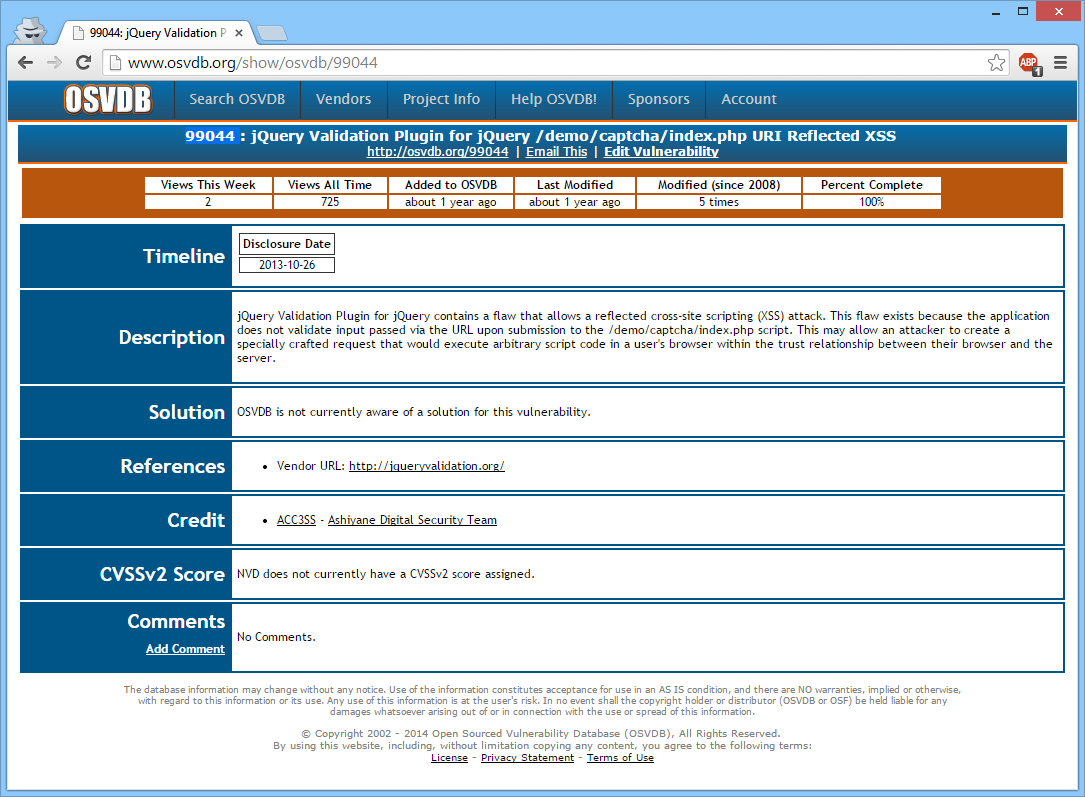Open the Privacy Statement footer link

coord(527,758)
